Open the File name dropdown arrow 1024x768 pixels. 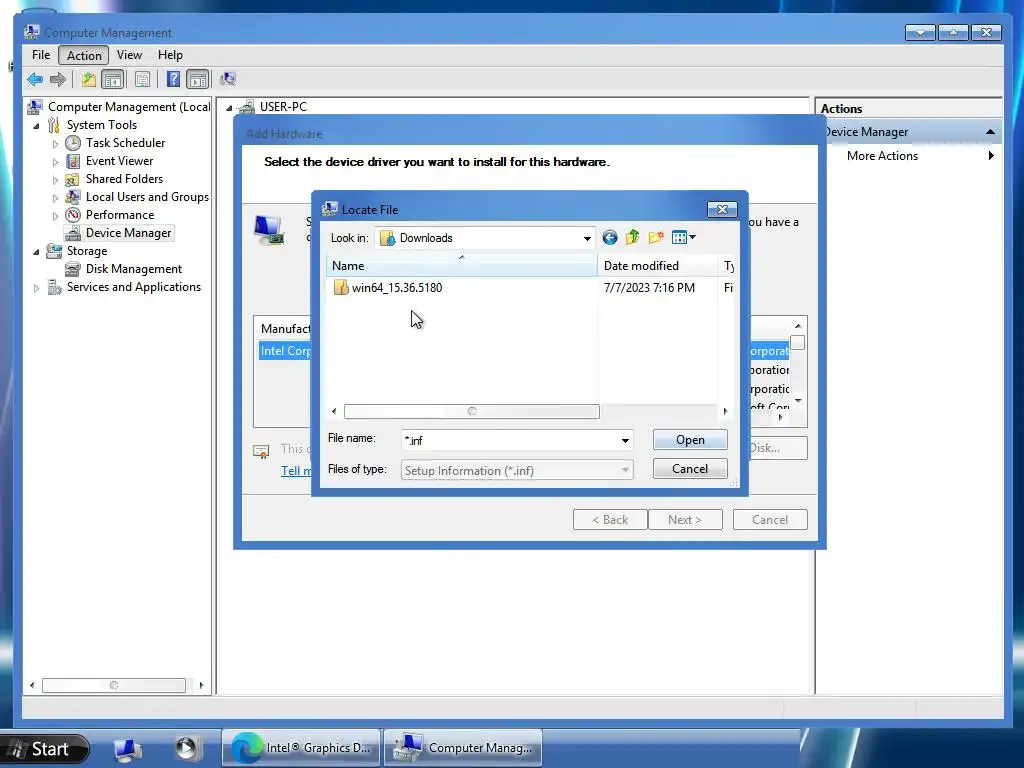point(625,441)
